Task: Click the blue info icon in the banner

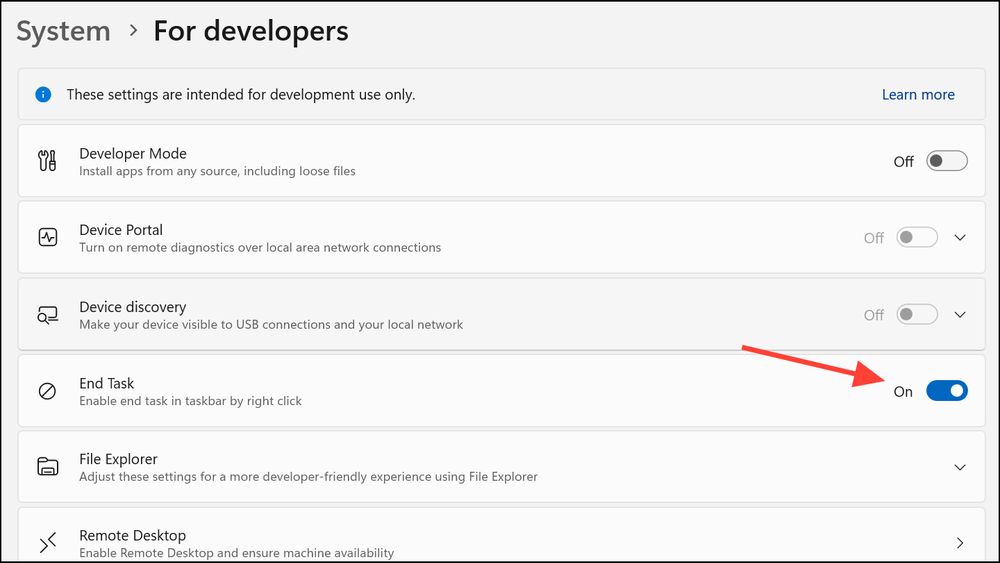Action: point(43,95)
